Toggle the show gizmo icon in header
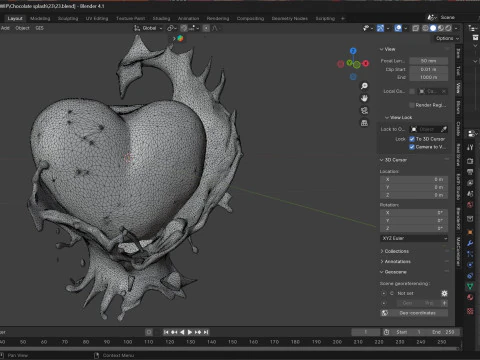The height and width of the screenshot is (360, 480). coord(380,28)
